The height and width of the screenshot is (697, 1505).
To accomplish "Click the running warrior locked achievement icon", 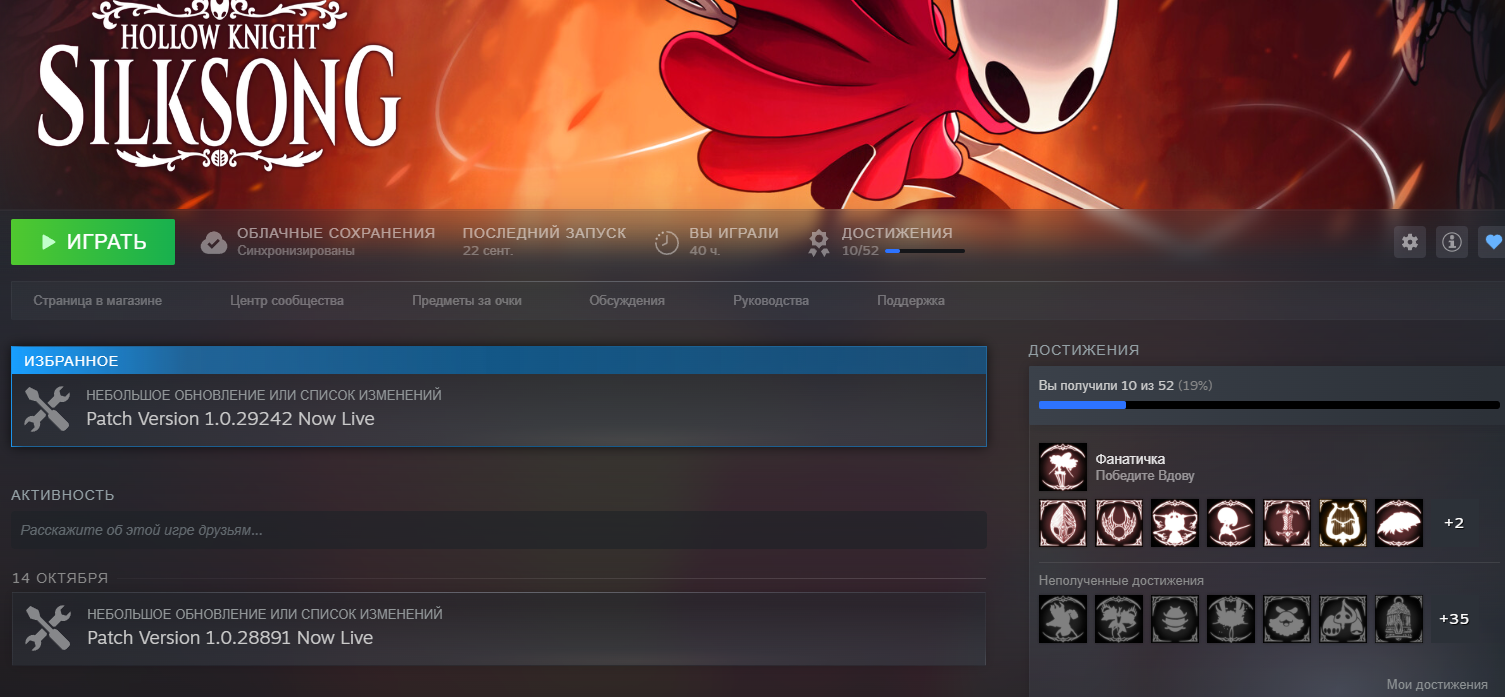I will (1063, 619).
